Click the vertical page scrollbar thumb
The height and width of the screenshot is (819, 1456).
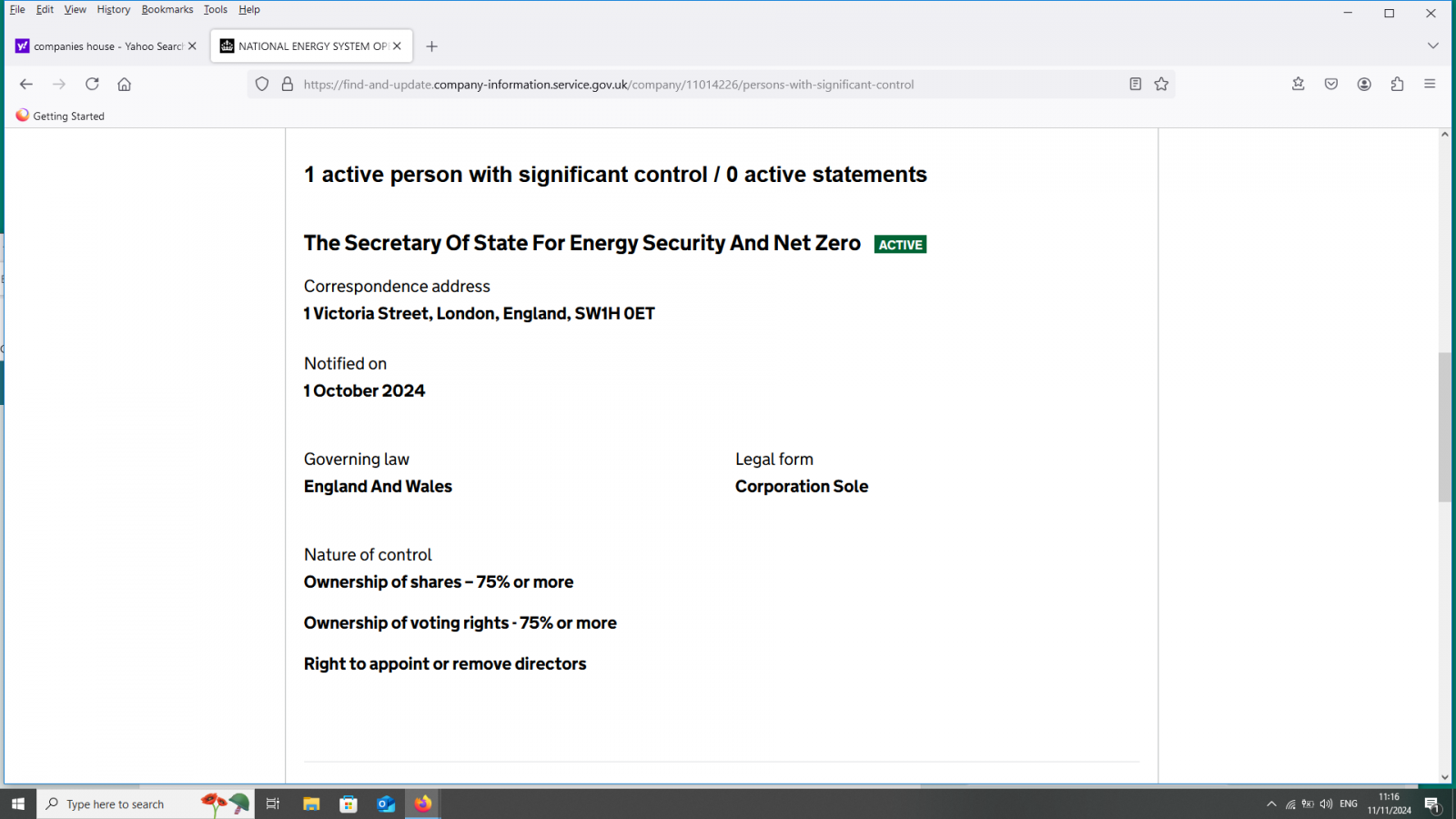1444,428
